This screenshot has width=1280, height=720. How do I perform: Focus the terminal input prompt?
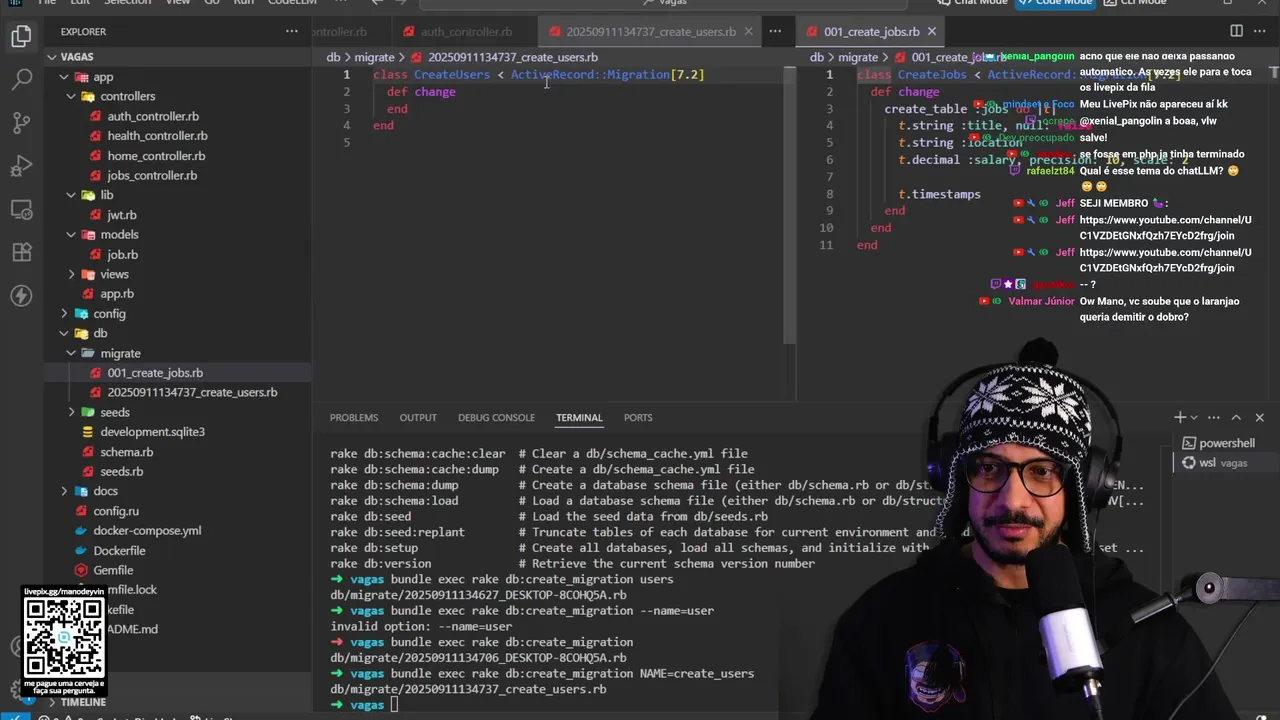coord(395,705)
